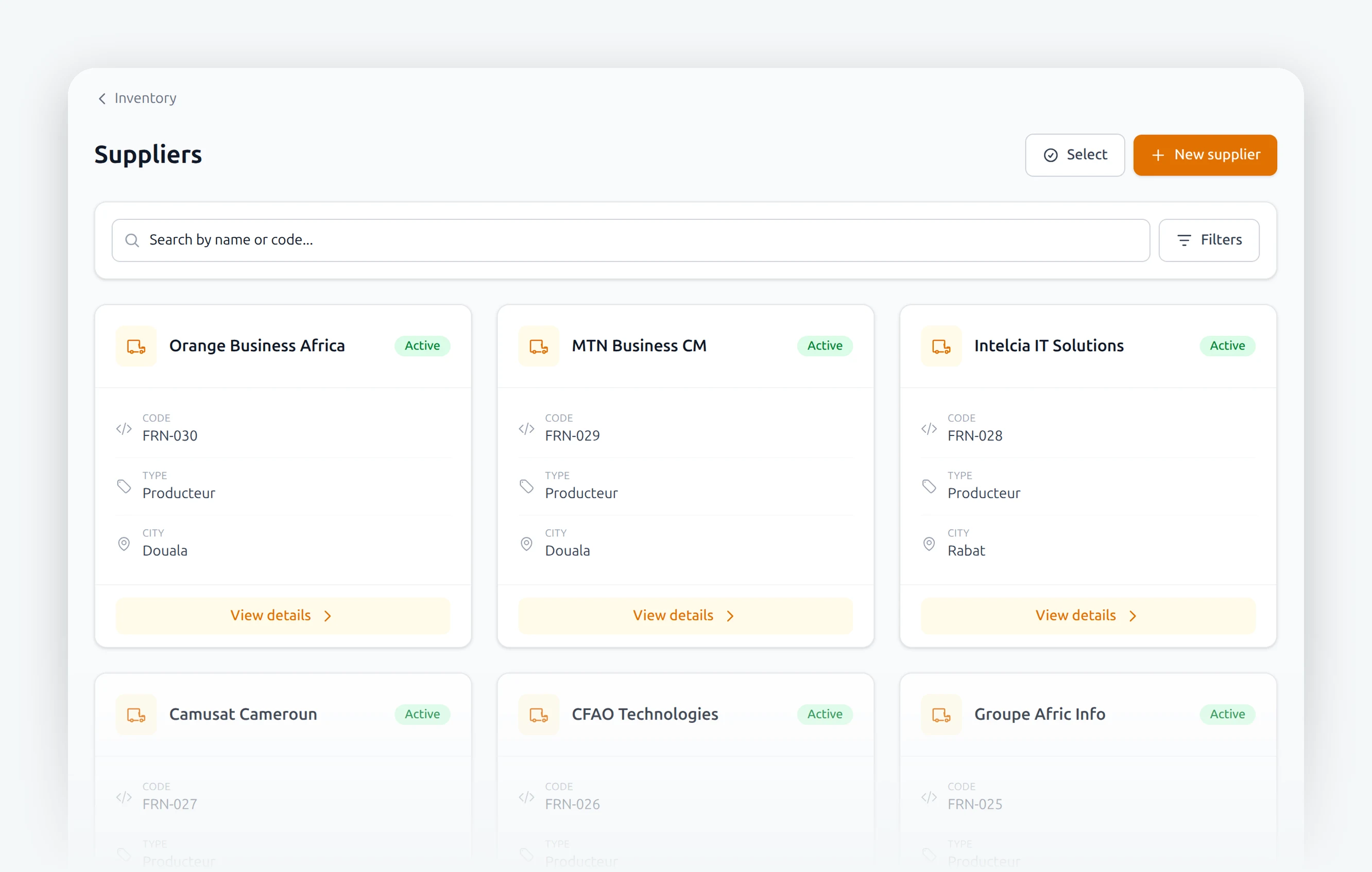1372x872 pixels.
Task: Click the tag icon in MTN Business CM card
Action: (526, 486)
